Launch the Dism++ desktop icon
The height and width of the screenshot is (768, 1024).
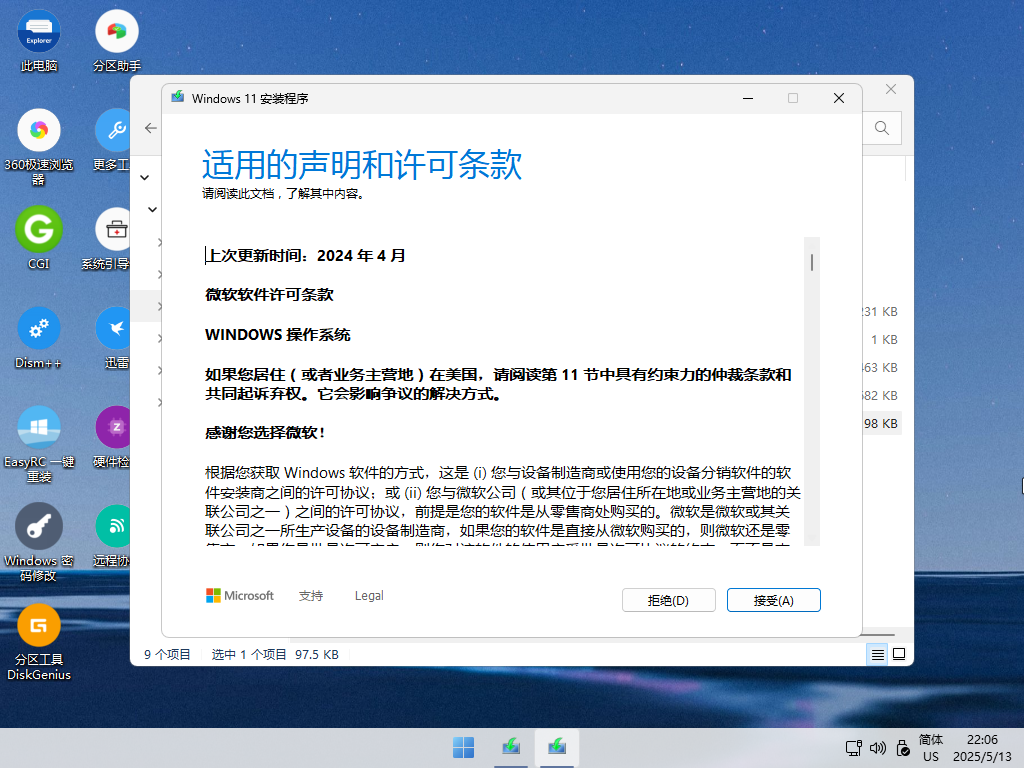pos(39,338)
